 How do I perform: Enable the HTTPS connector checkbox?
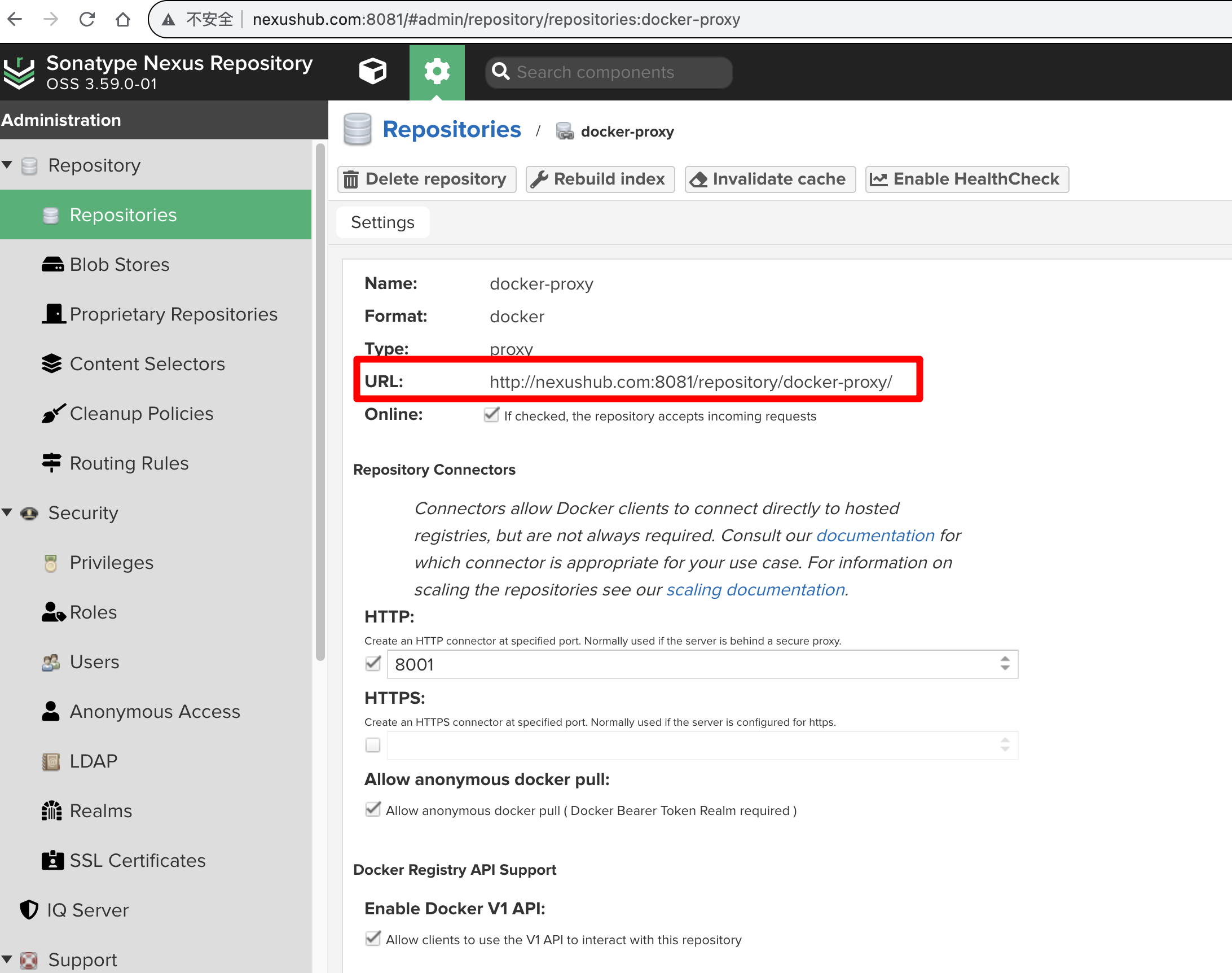pos(373,744)
